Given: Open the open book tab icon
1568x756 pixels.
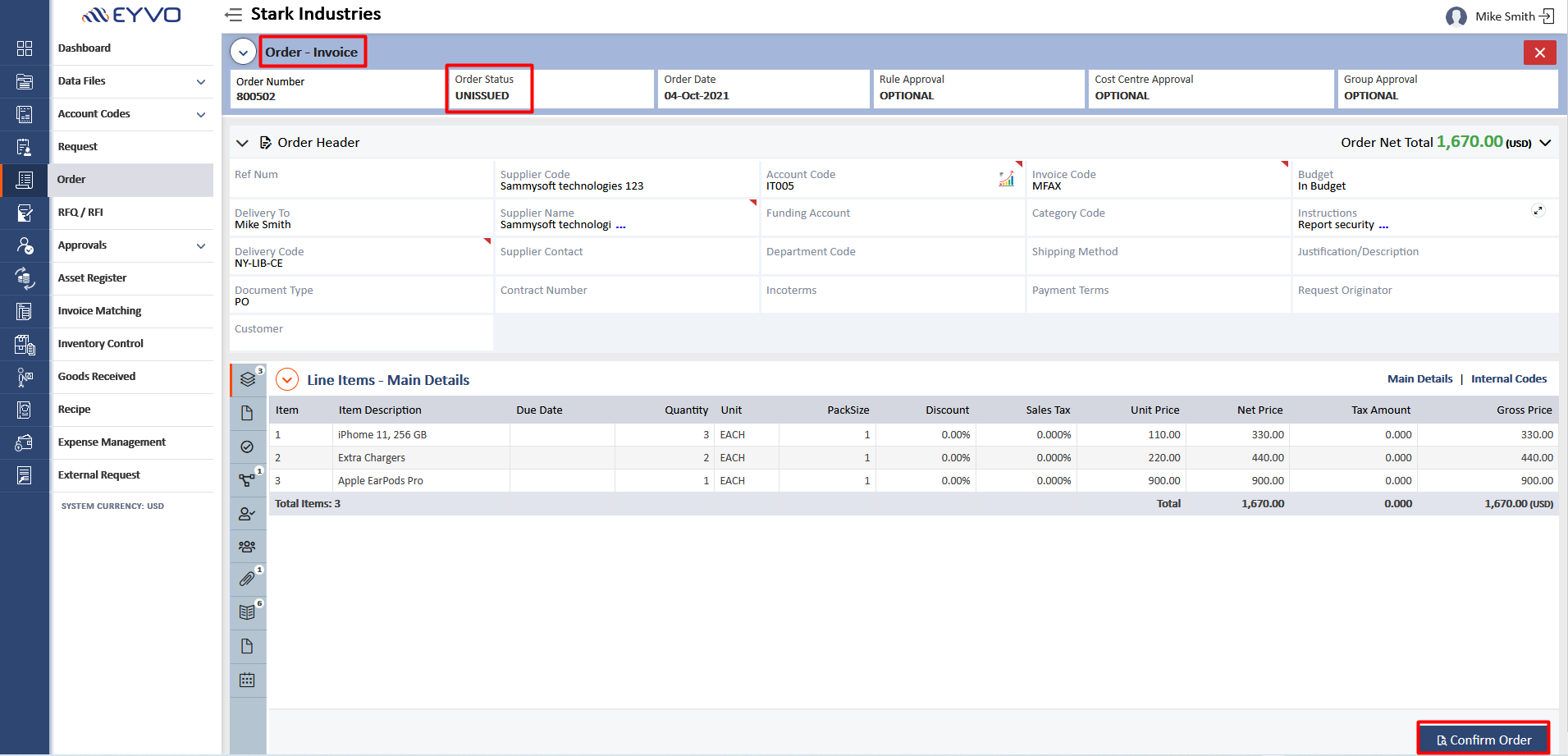Looking at the screenshot, I should pos(247,612).
